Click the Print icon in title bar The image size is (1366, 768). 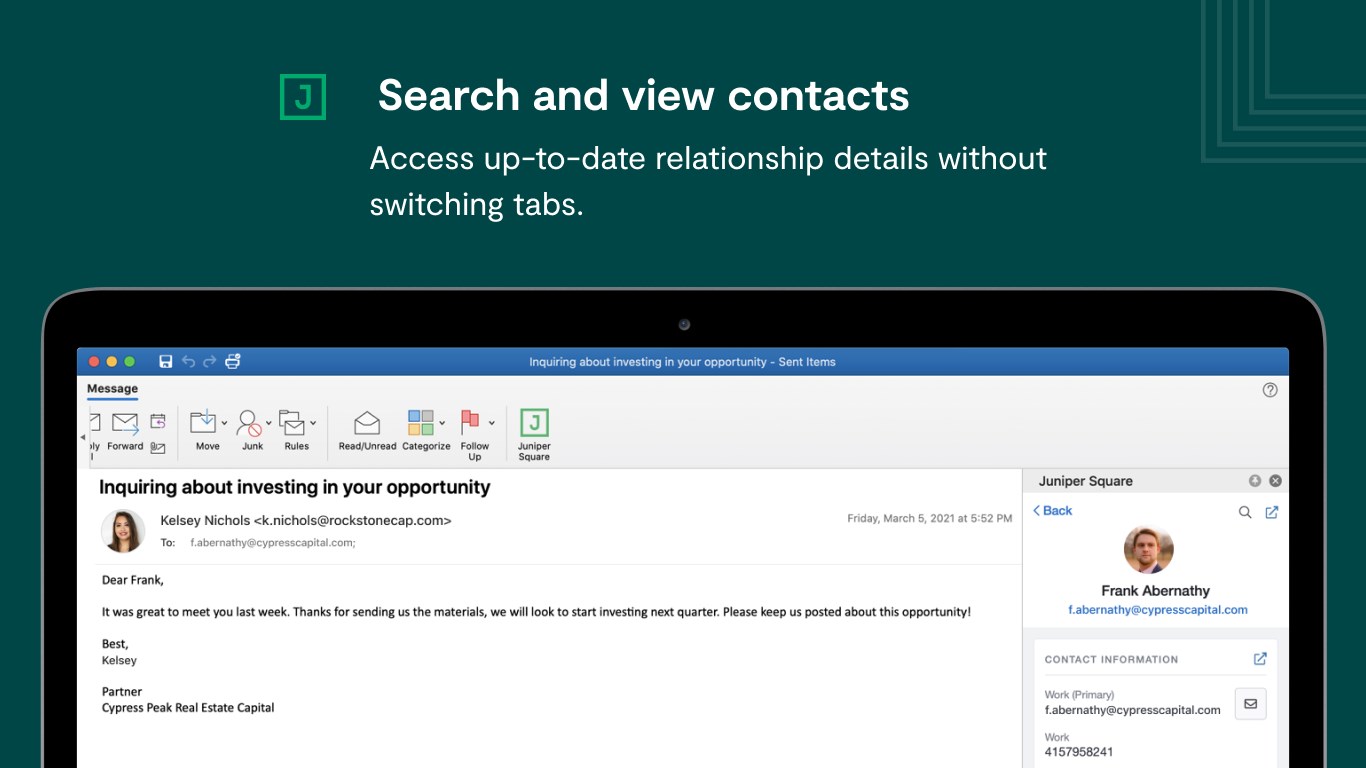click(x=233, y=361)
